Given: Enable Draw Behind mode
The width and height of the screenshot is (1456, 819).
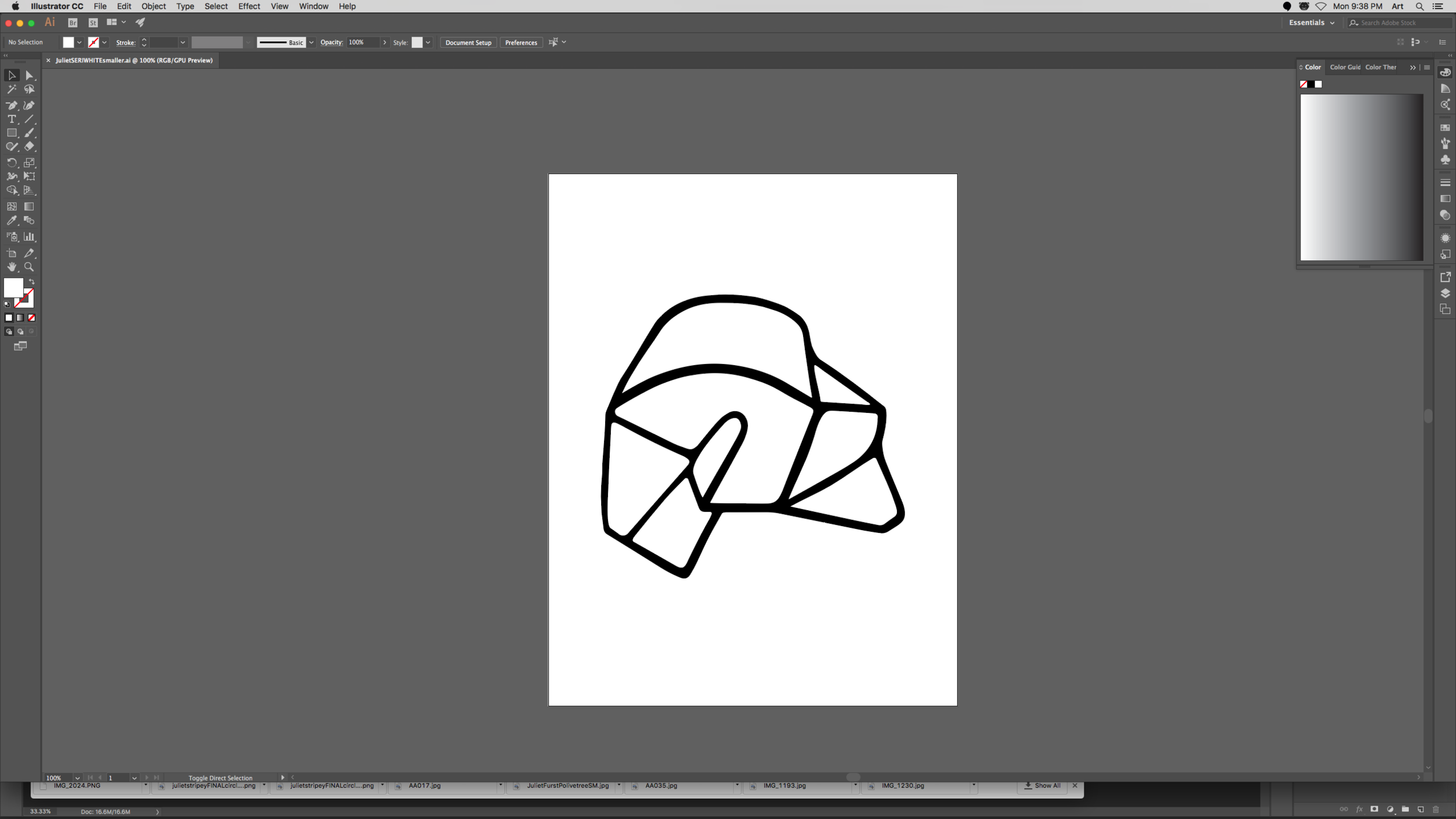Looking at the screenshot, I should [20, 332].
